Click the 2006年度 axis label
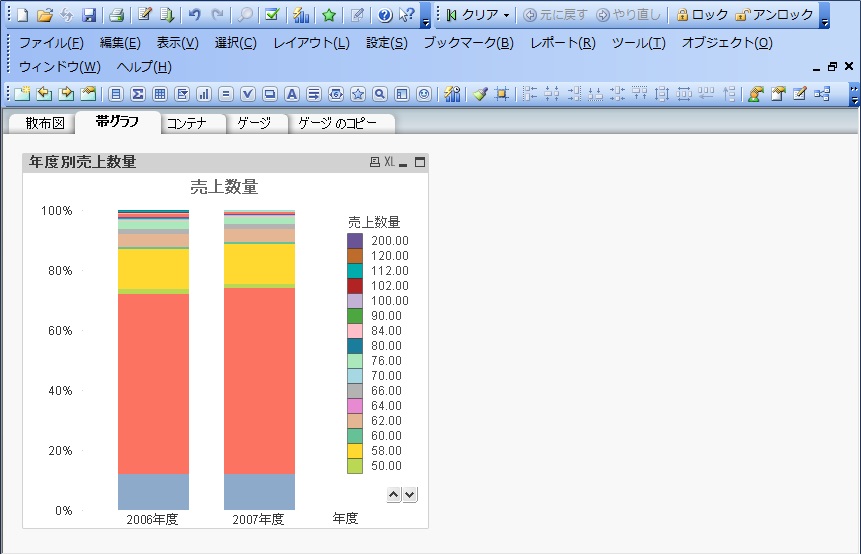Screen dimensions: 861x554 pos(153,519)
